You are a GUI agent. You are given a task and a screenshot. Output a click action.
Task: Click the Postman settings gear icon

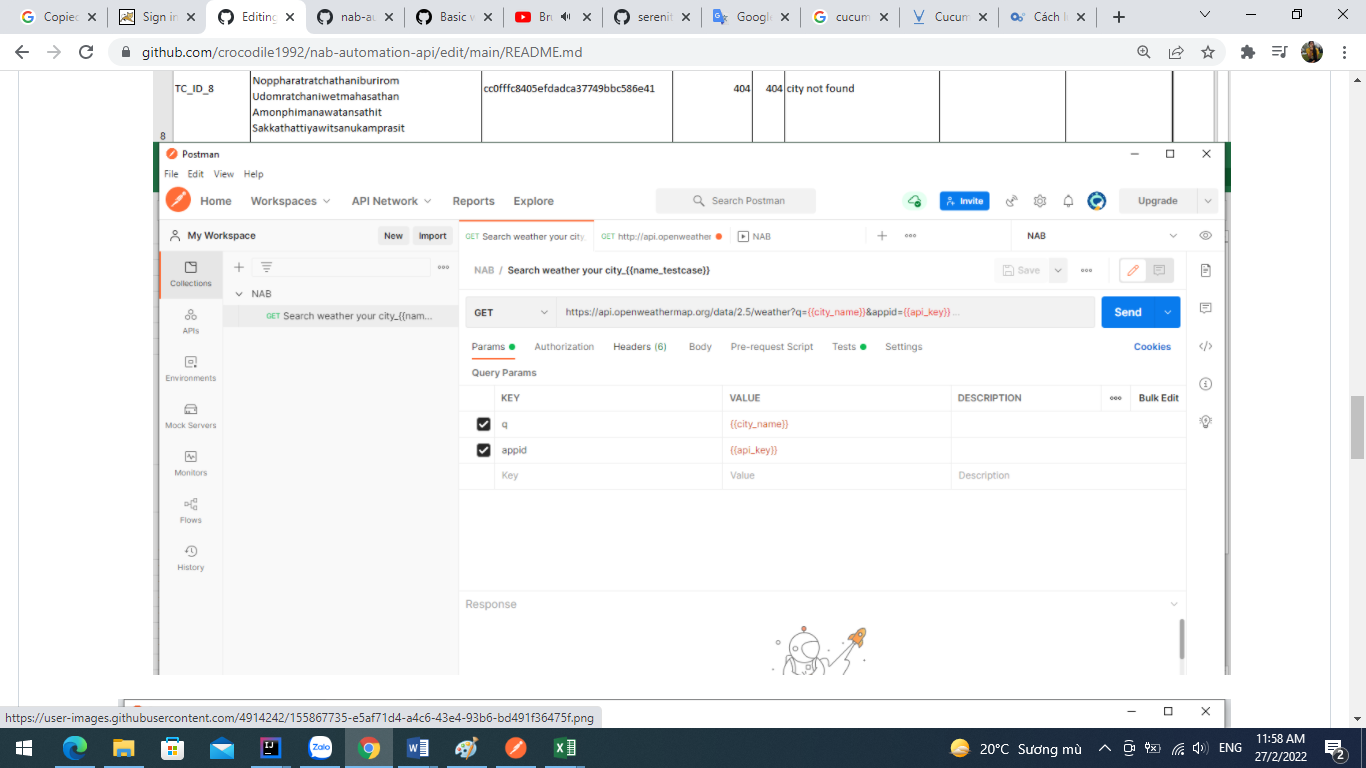point(1040,201)
